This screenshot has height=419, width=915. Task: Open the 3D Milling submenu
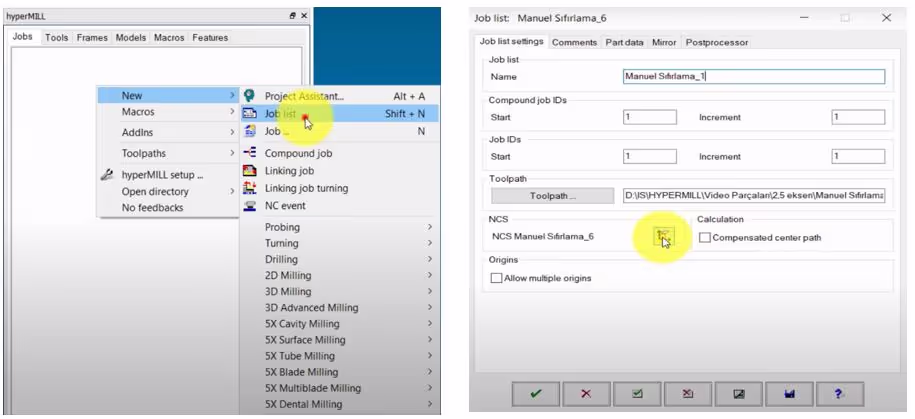pyautogui.click(x=340, y=292)
